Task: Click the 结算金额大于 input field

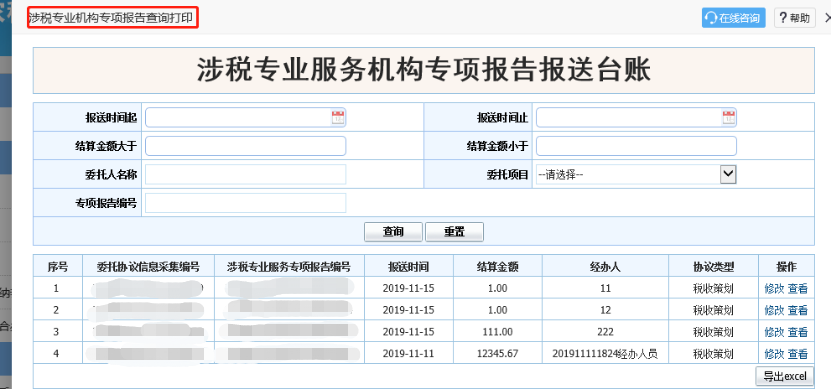Action: 245,146
